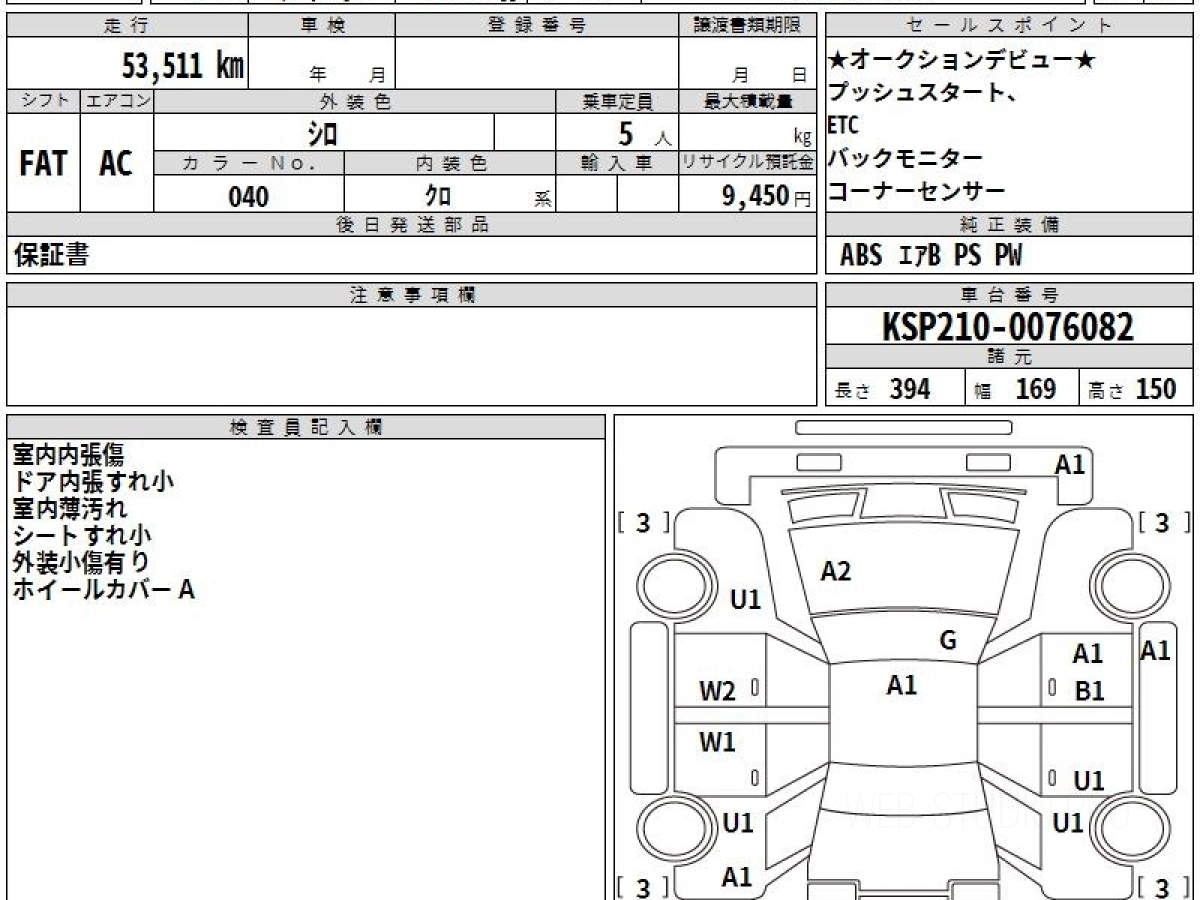
Task: Click the 登録番号 header cell
Action: tap(537, 25)
